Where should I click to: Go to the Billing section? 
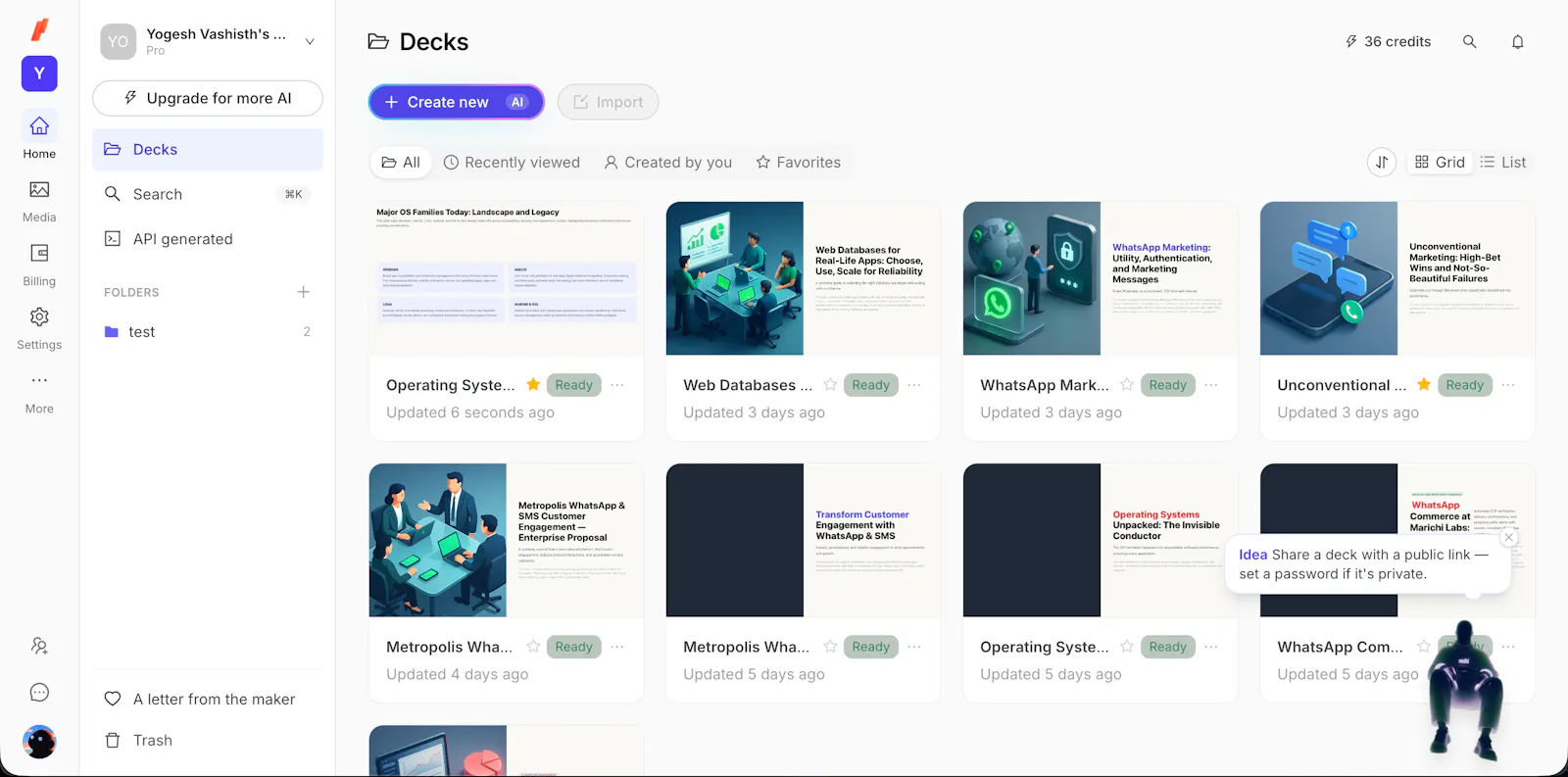pos(39,265)
